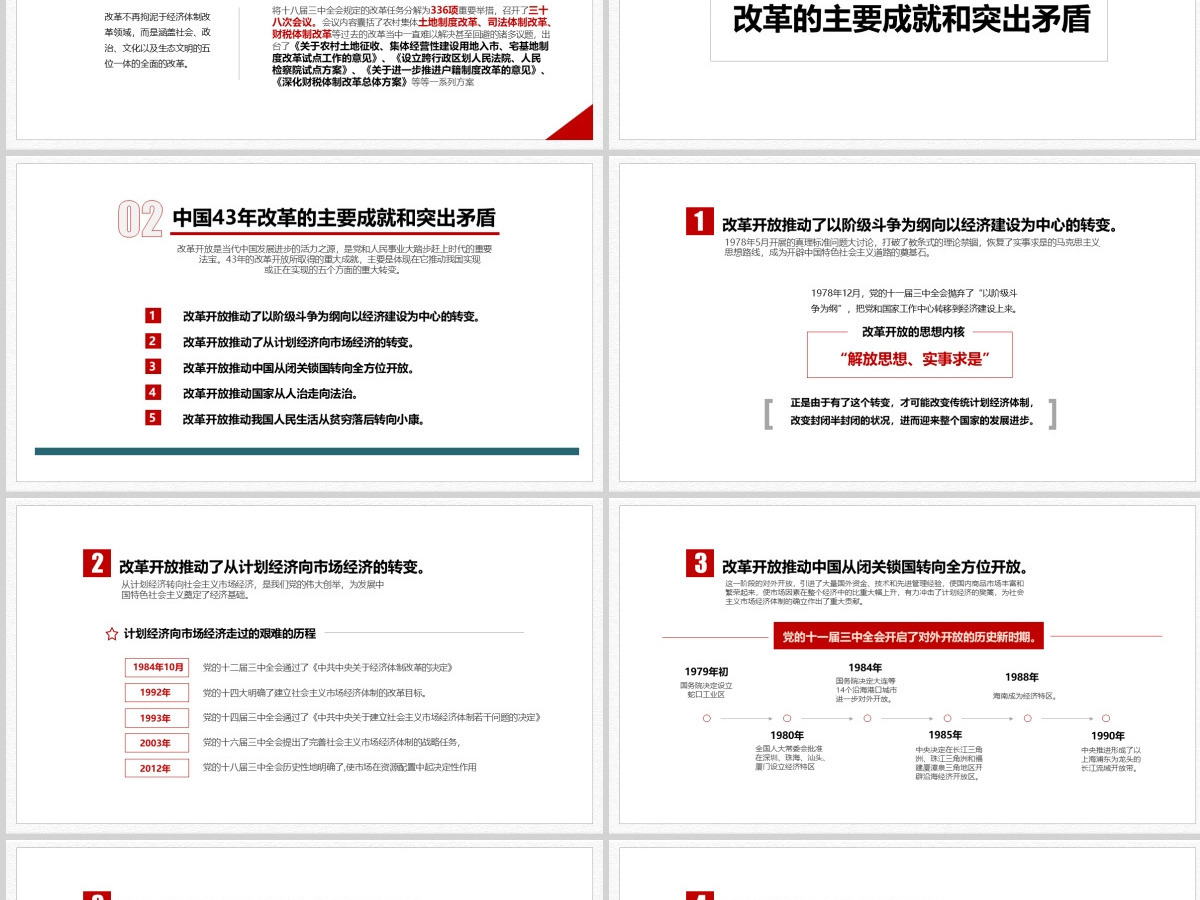The width and height of the screenshot is (1200, 900).
Task: Click the red banner 党的十一届三中全会开启了对外开放的历史新时期
Action: tap(908, 635)
